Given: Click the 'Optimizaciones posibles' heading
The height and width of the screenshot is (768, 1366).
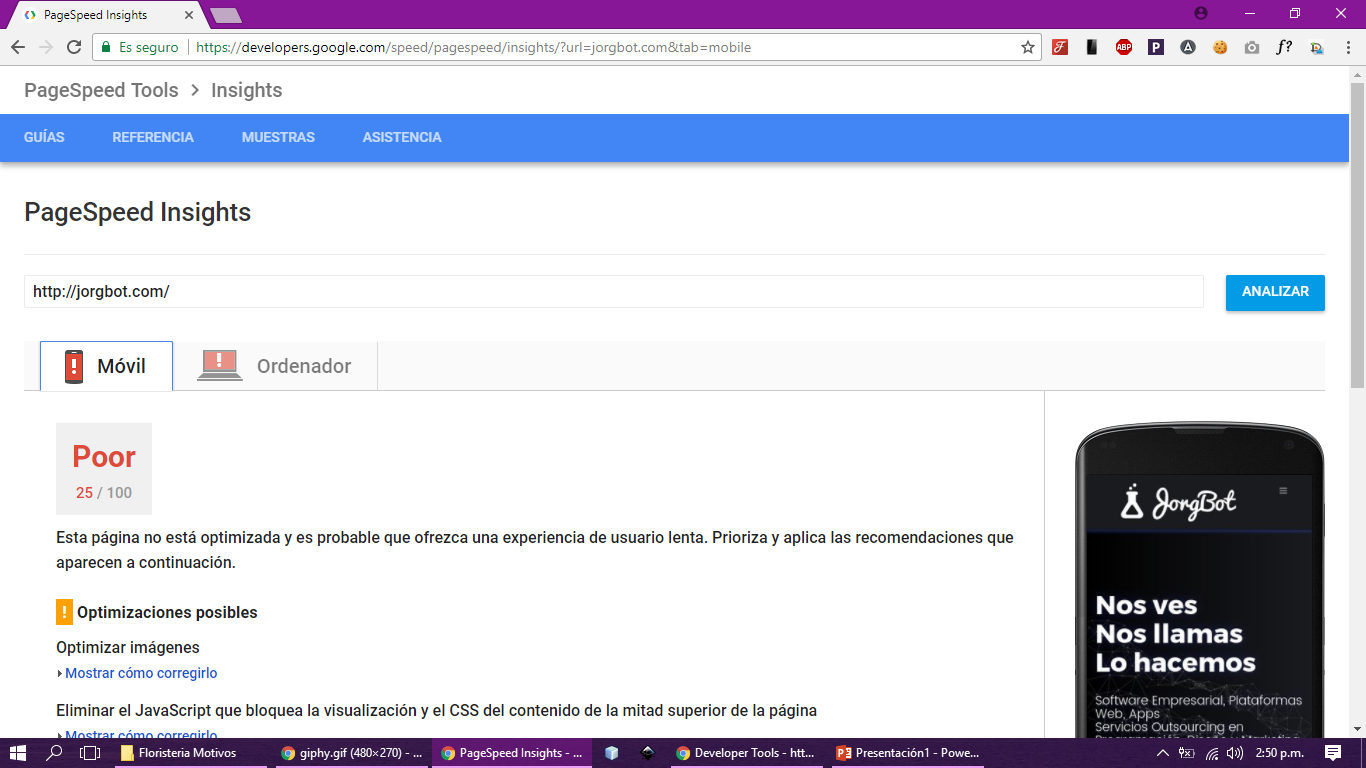Looking at the screenshot, I should [167, 613].
